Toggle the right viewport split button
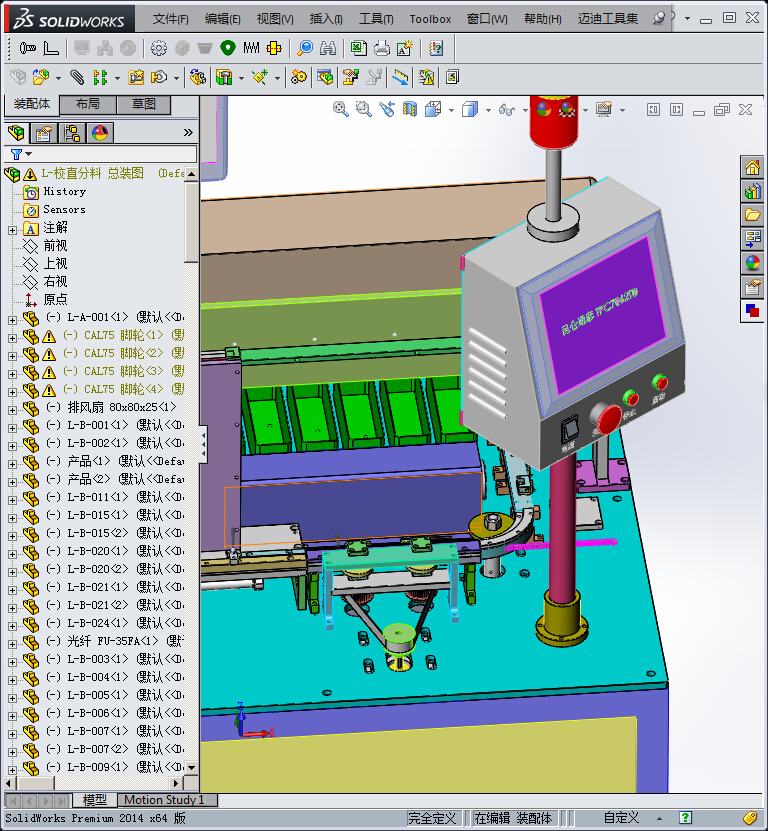This screenshot has width=768, height=831. pos(676,110)
